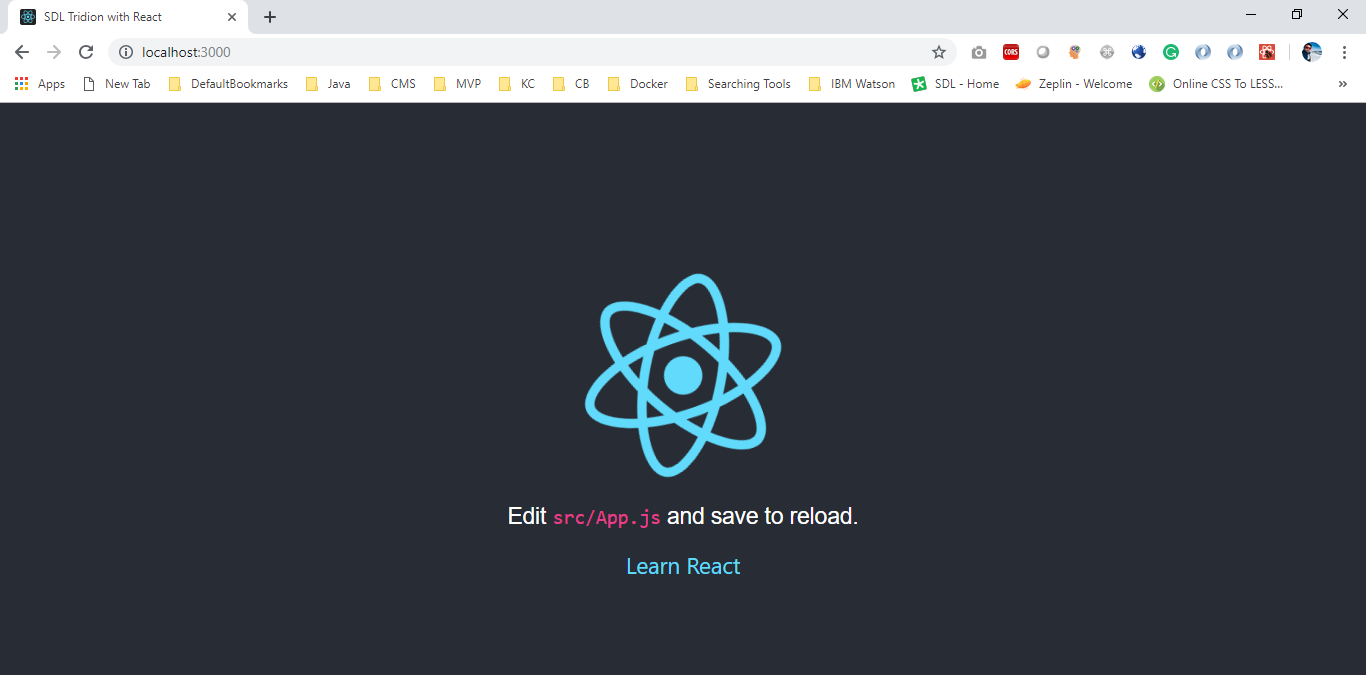Restore down the Chrome window
This screenshot has width=1366, height=675.
click(1297, 14)
